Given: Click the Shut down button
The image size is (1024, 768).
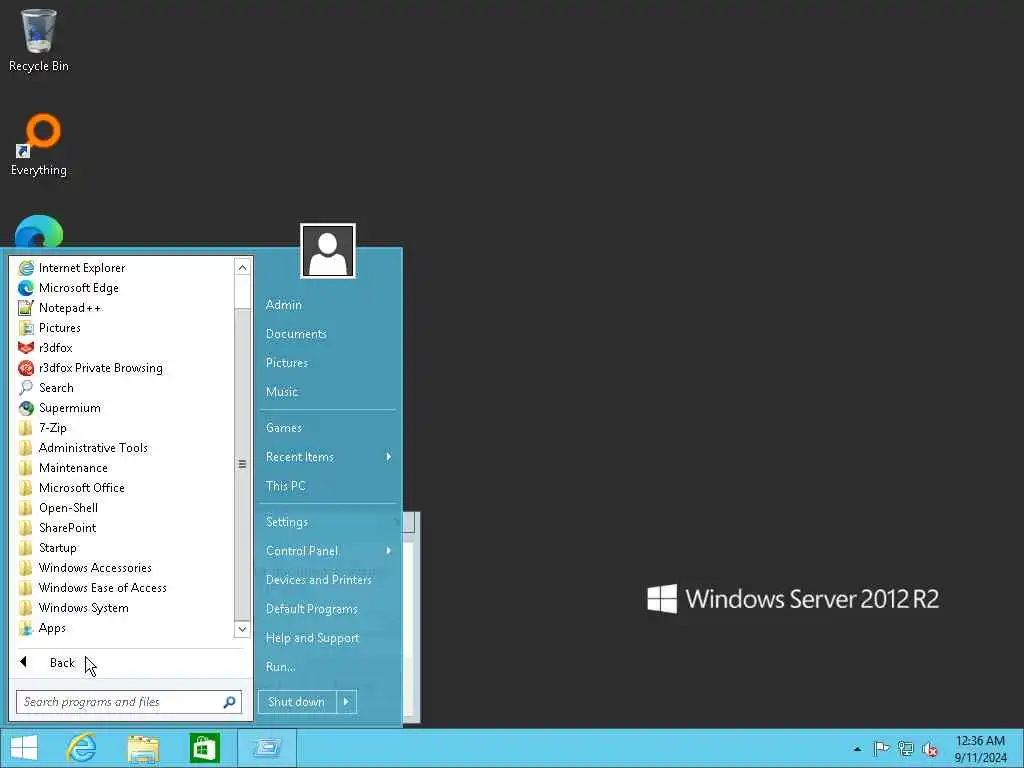Looking at the screenshot, I should pyautogui.click(x=296, y=702).
